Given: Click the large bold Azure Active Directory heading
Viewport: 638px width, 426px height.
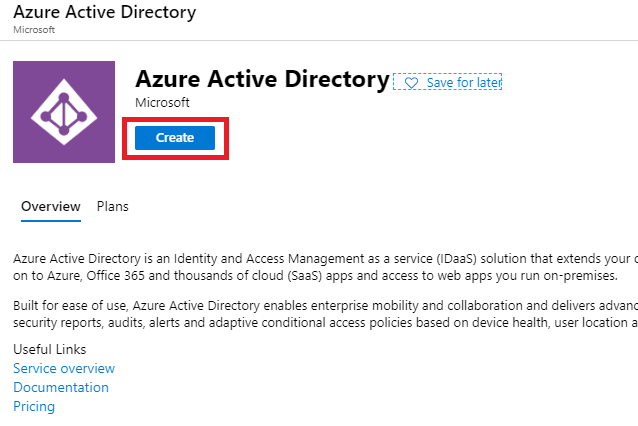Looking at the screenshot, I should (261, 79).
